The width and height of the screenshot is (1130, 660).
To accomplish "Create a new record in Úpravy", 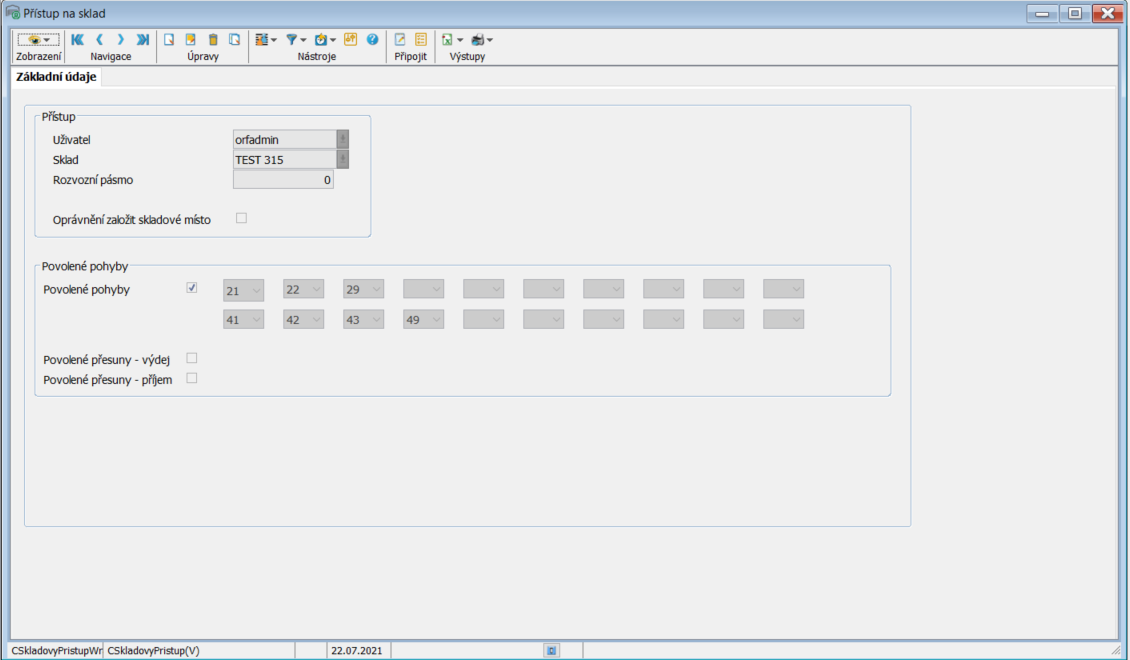I will coord(169,40).
